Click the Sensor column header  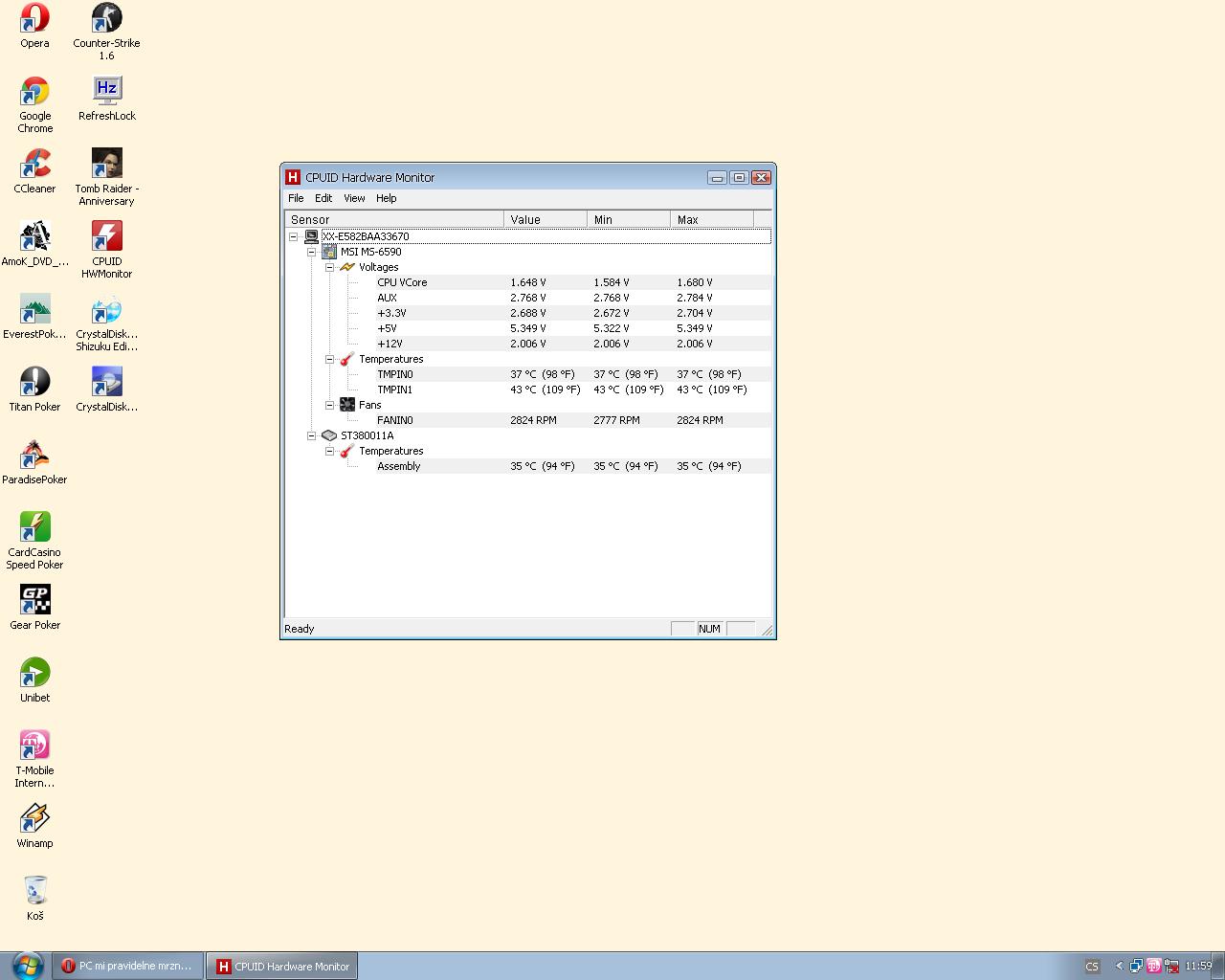coord(394,219)
